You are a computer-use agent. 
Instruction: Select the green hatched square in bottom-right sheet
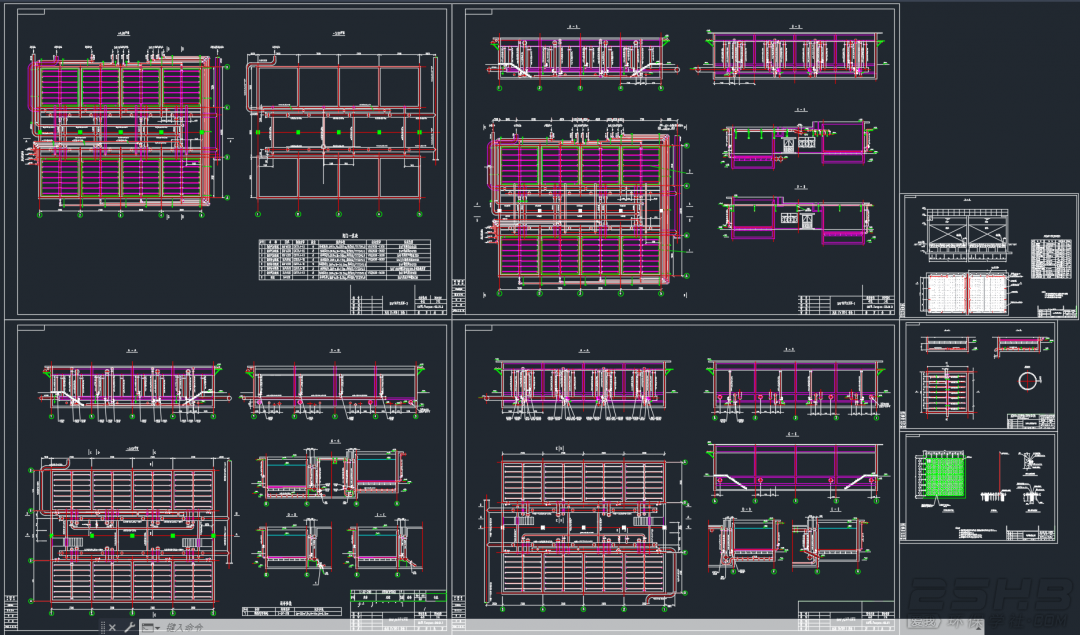(x=943, y=477)
